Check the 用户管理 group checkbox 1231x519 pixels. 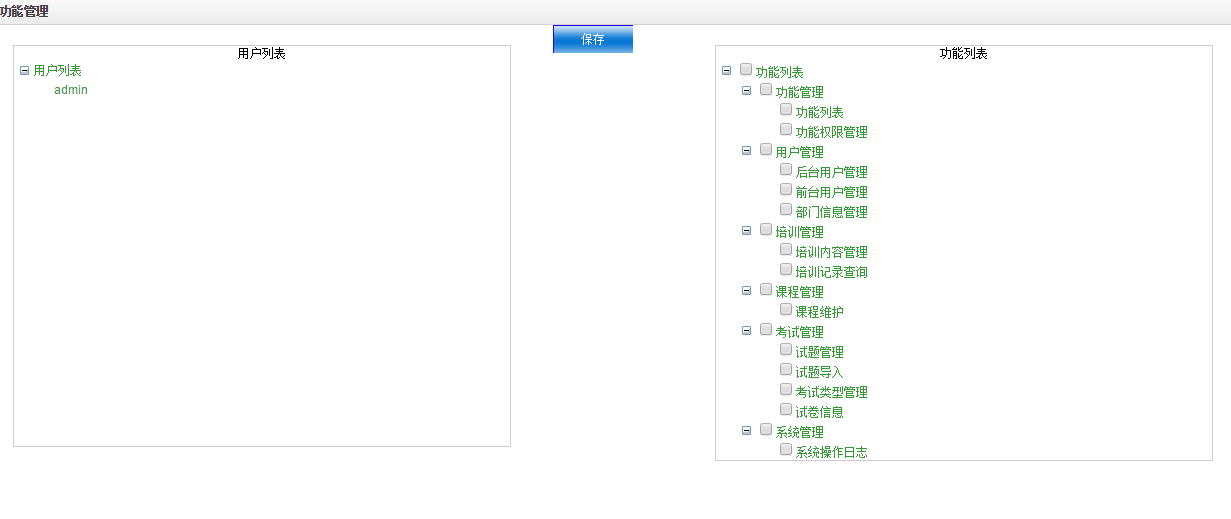pyautogui.click(x=766, y=150)
